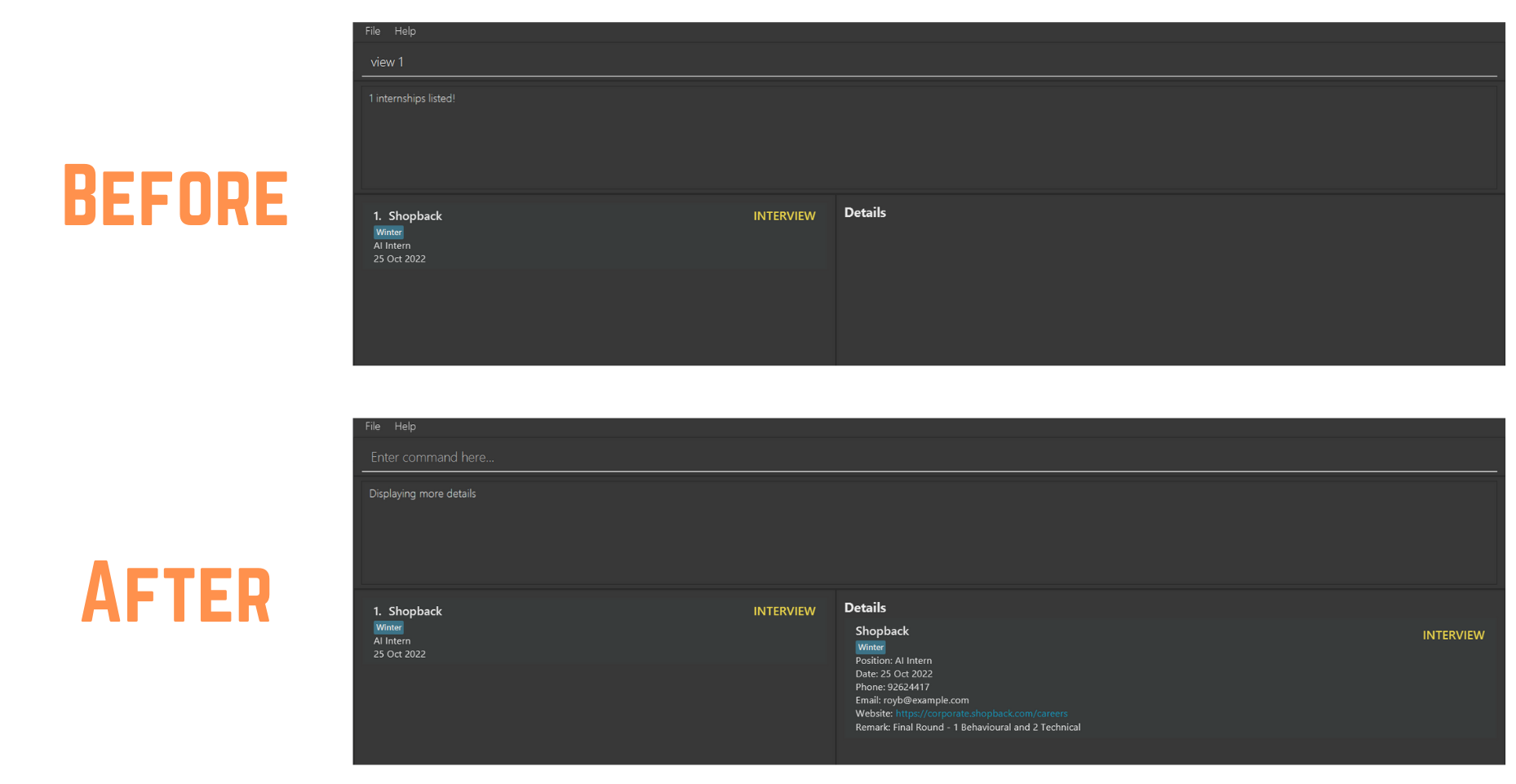Viewport: 1516px width, 784px height.
Task: Click Winter tag in Details panel
Action: coord(871,647)
